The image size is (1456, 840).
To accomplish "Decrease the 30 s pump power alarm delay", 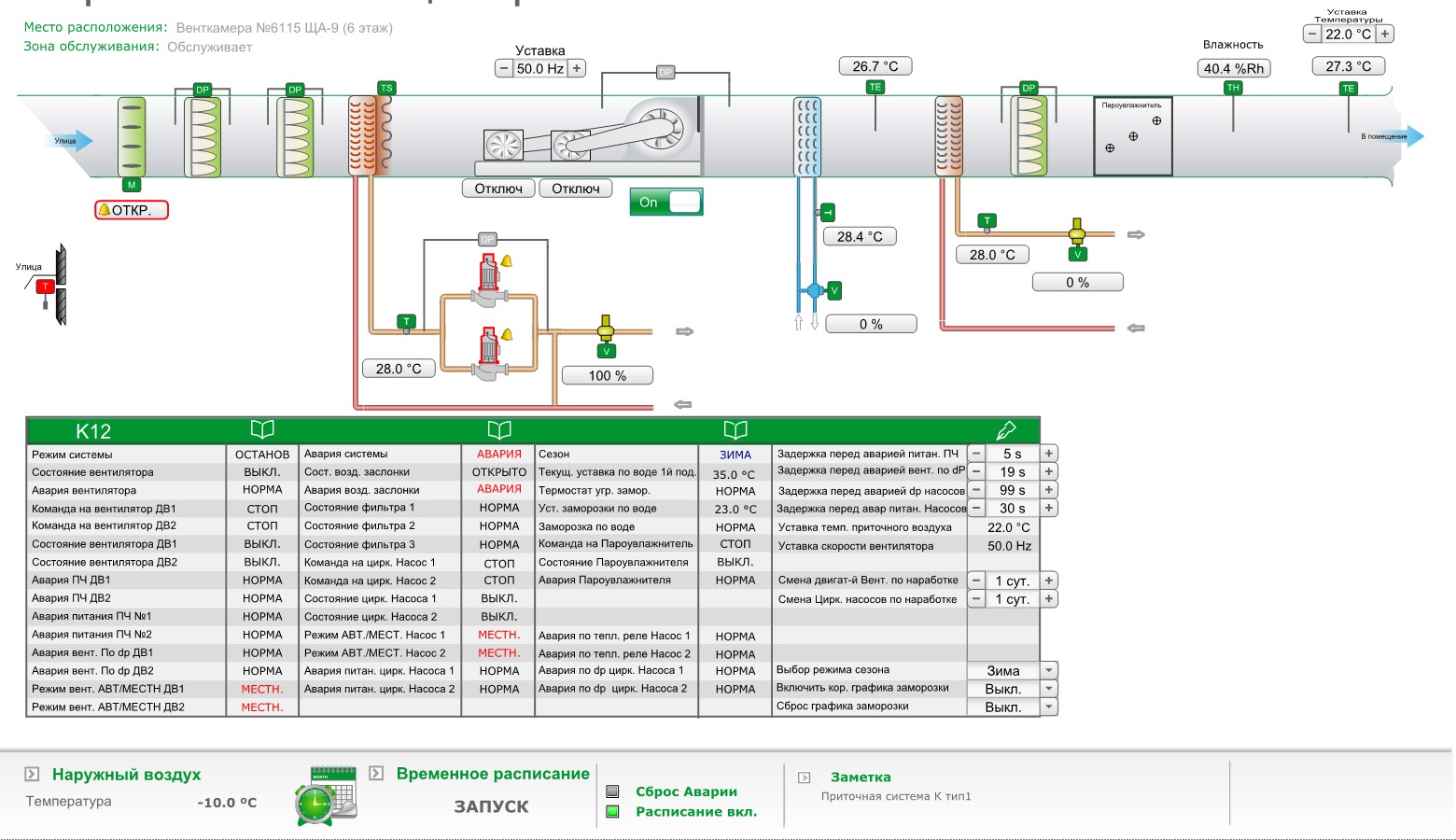I will [x=976, y=508].
